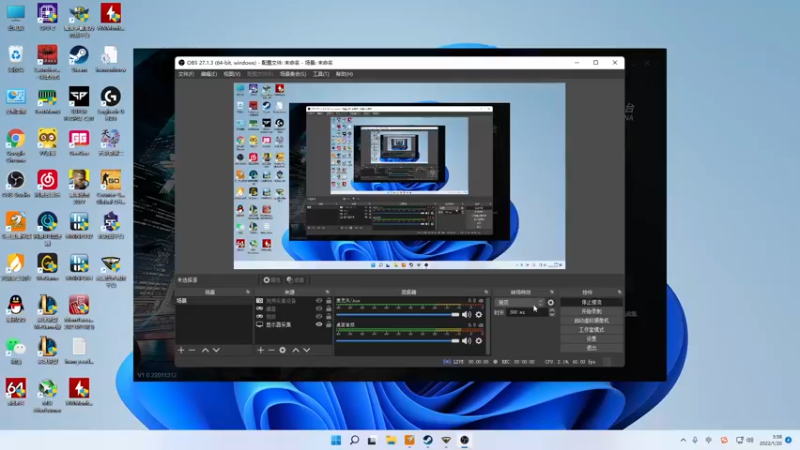Click the 开始录制 button

coord(591,311)
